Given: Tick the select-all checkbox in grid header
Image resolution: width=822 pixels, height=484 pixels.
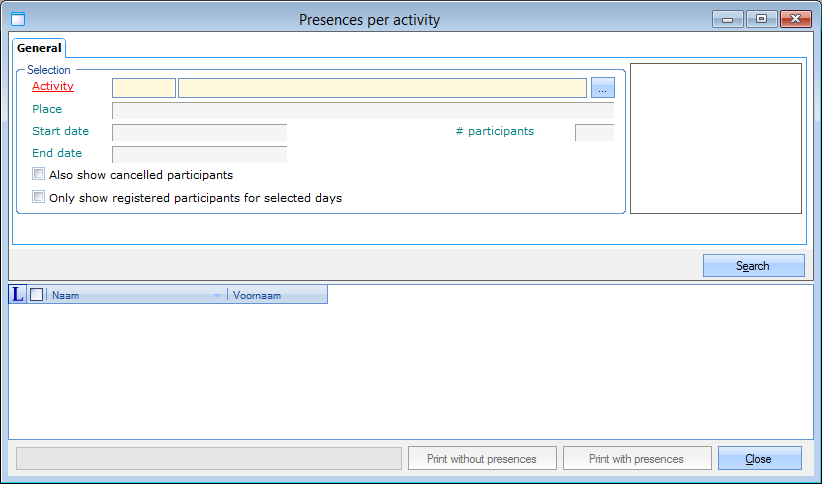Looking at the screenshot, I should (x=37, y=295).
